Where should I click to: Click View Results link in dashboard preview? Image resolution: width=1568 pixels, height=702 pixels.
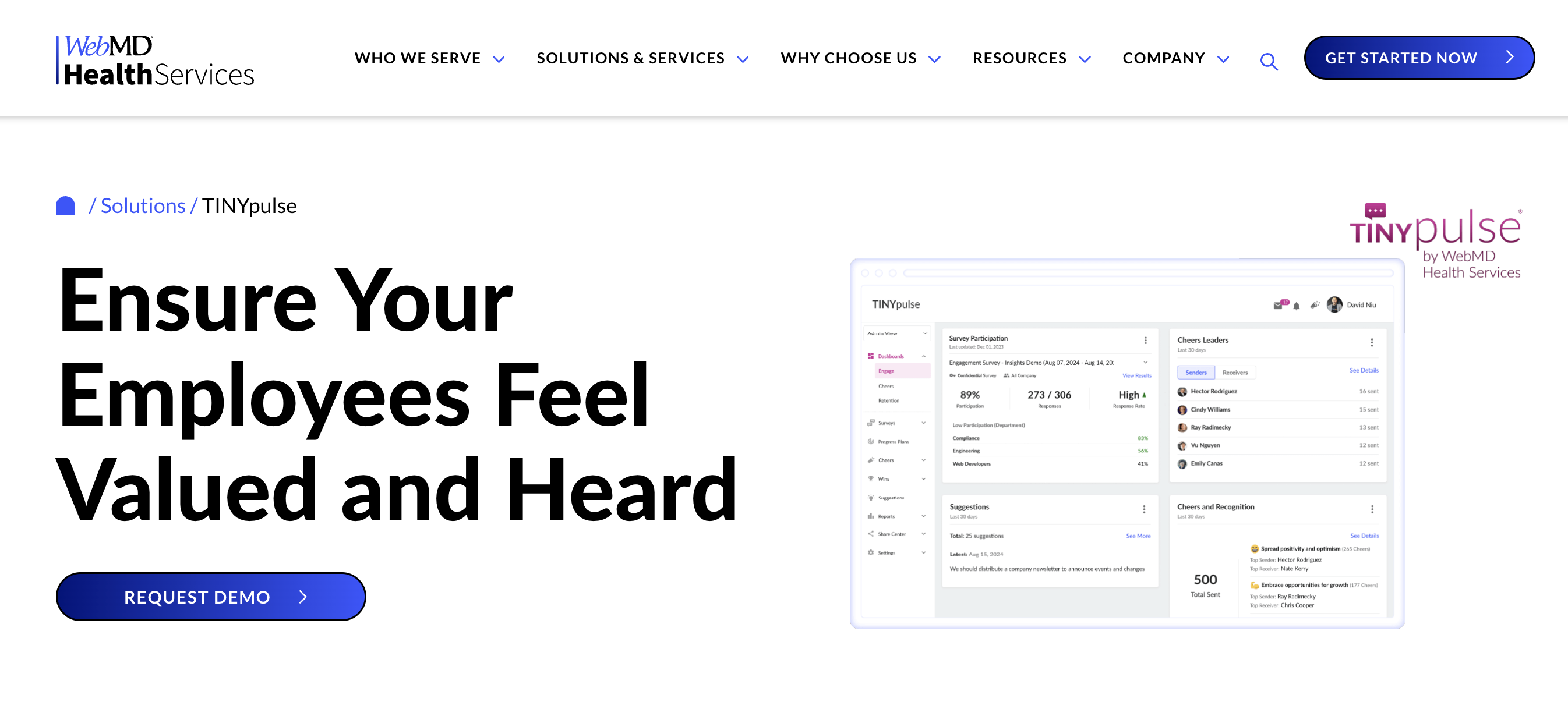[1136, 375]
